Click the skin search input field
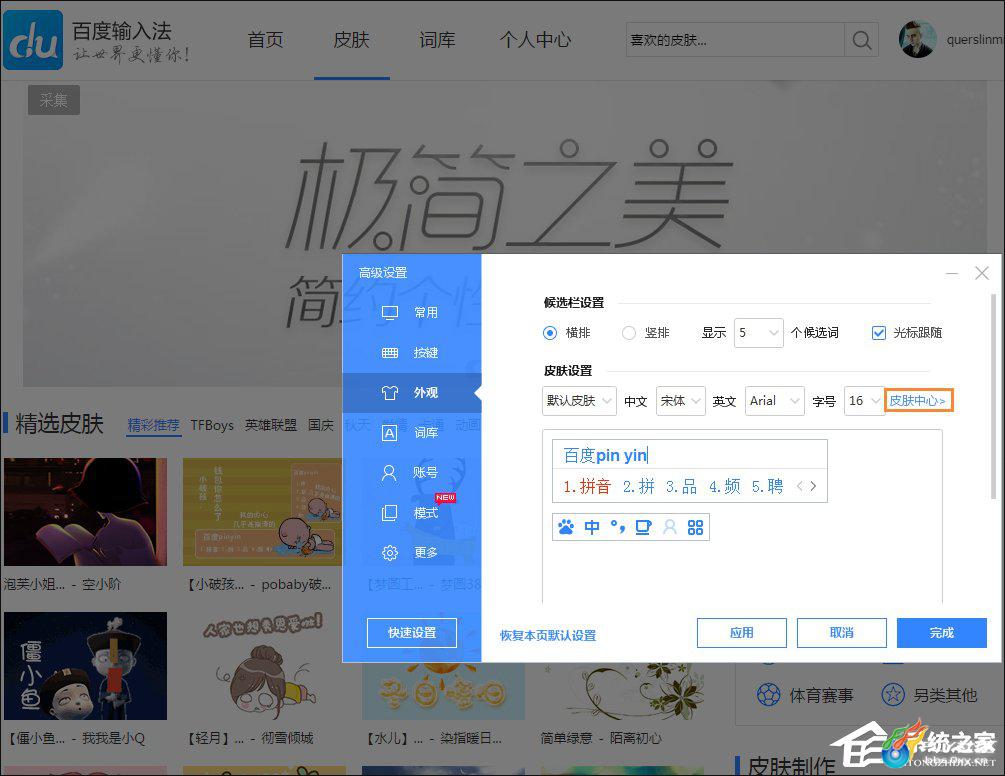Image resolution: width=1005 pixels, height=776 pixels. tap(735, 40)
